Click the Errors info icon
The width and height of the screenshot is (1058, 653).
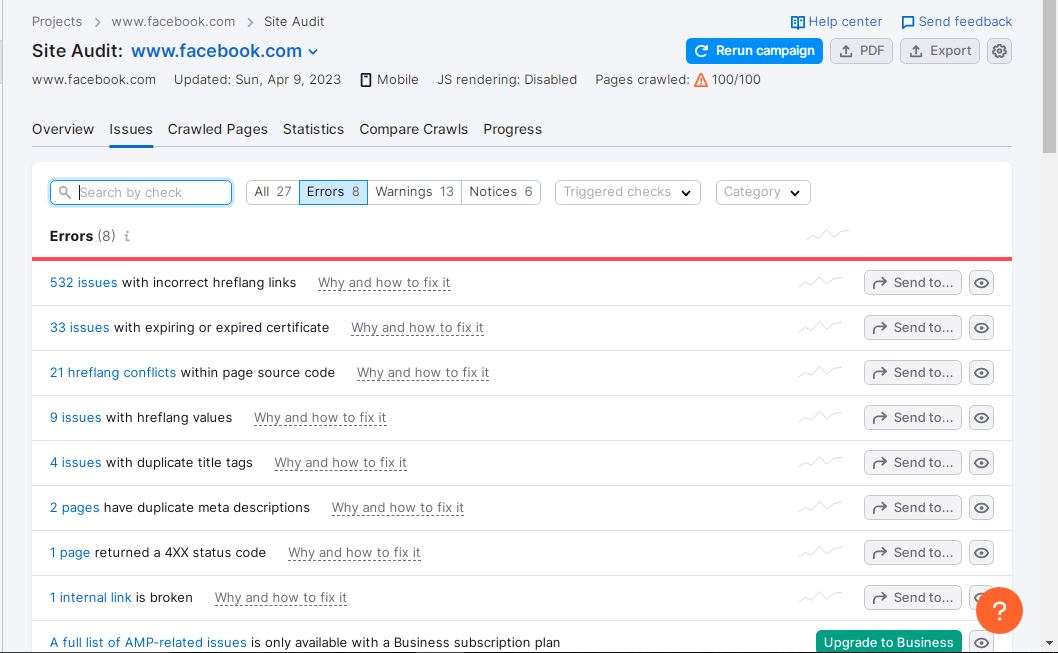[127, 237]
